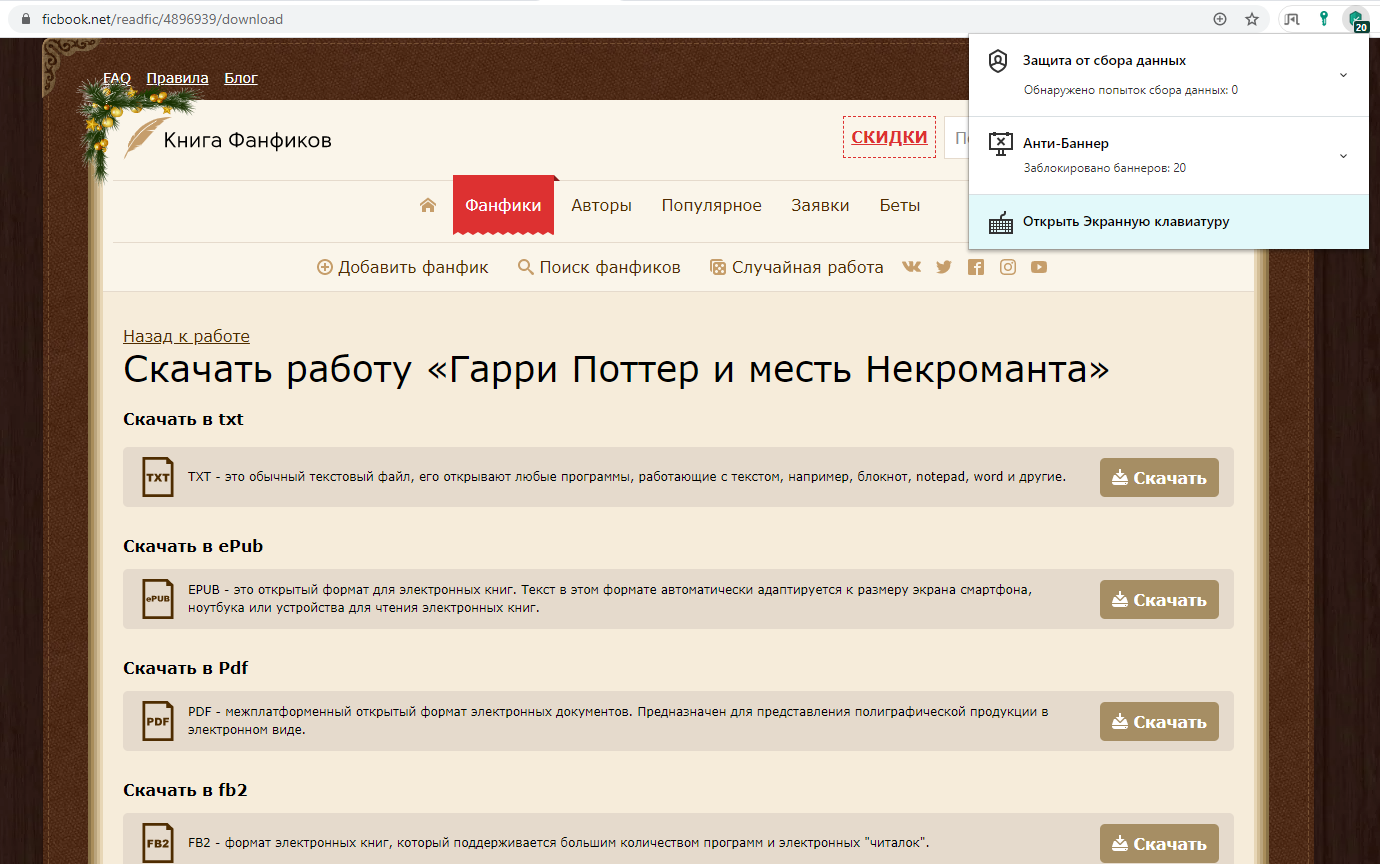Open the VK social network icon

pos(912,267)
